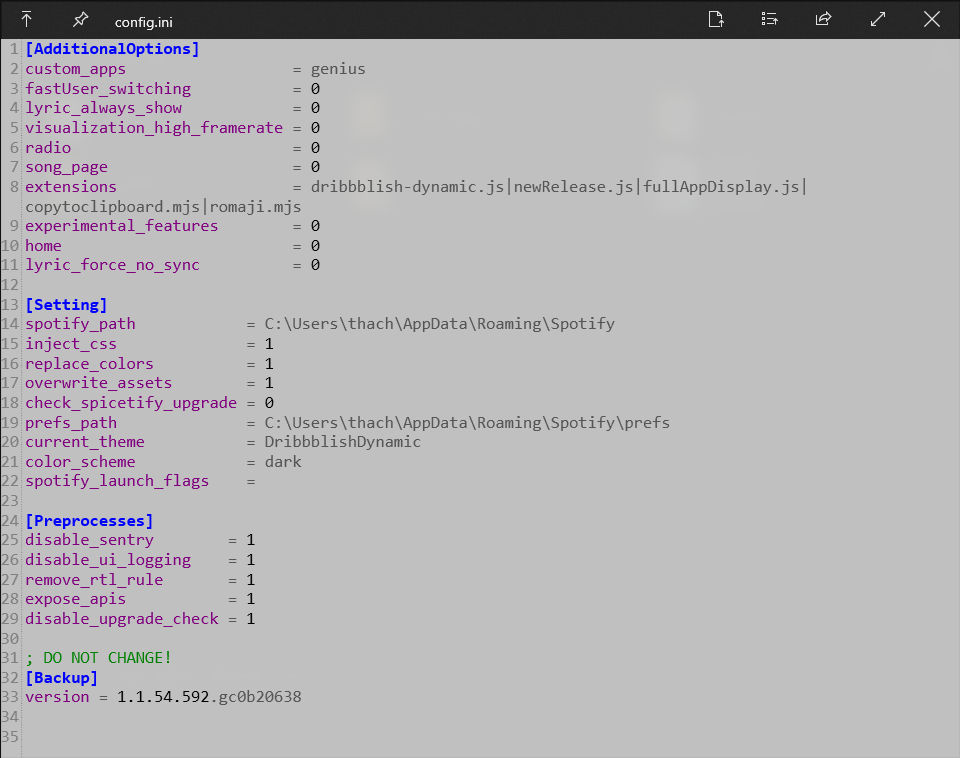Click the dark color_scheme value

coord(283,461)
